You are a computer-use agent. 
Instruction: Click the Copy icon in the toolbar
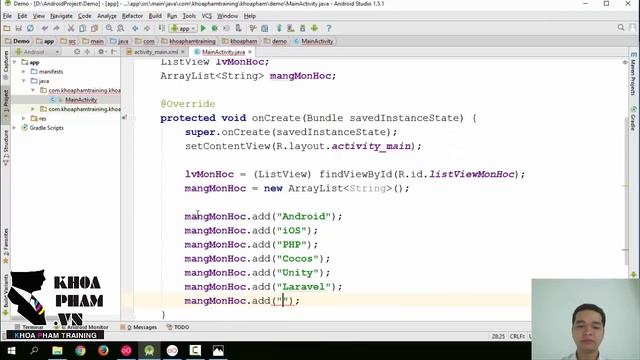[82, 28]
